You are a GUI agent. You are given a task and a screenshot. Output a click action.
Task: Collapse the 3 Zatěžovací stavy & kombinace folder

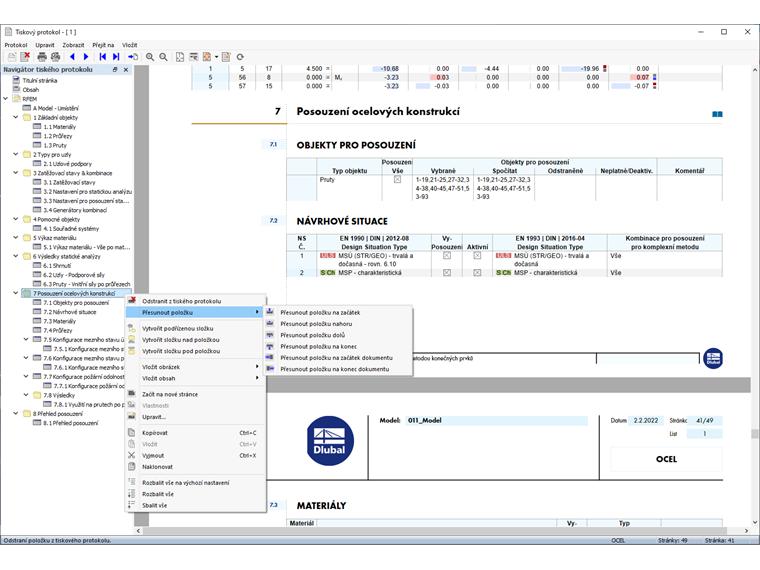[x=16, y=173]
